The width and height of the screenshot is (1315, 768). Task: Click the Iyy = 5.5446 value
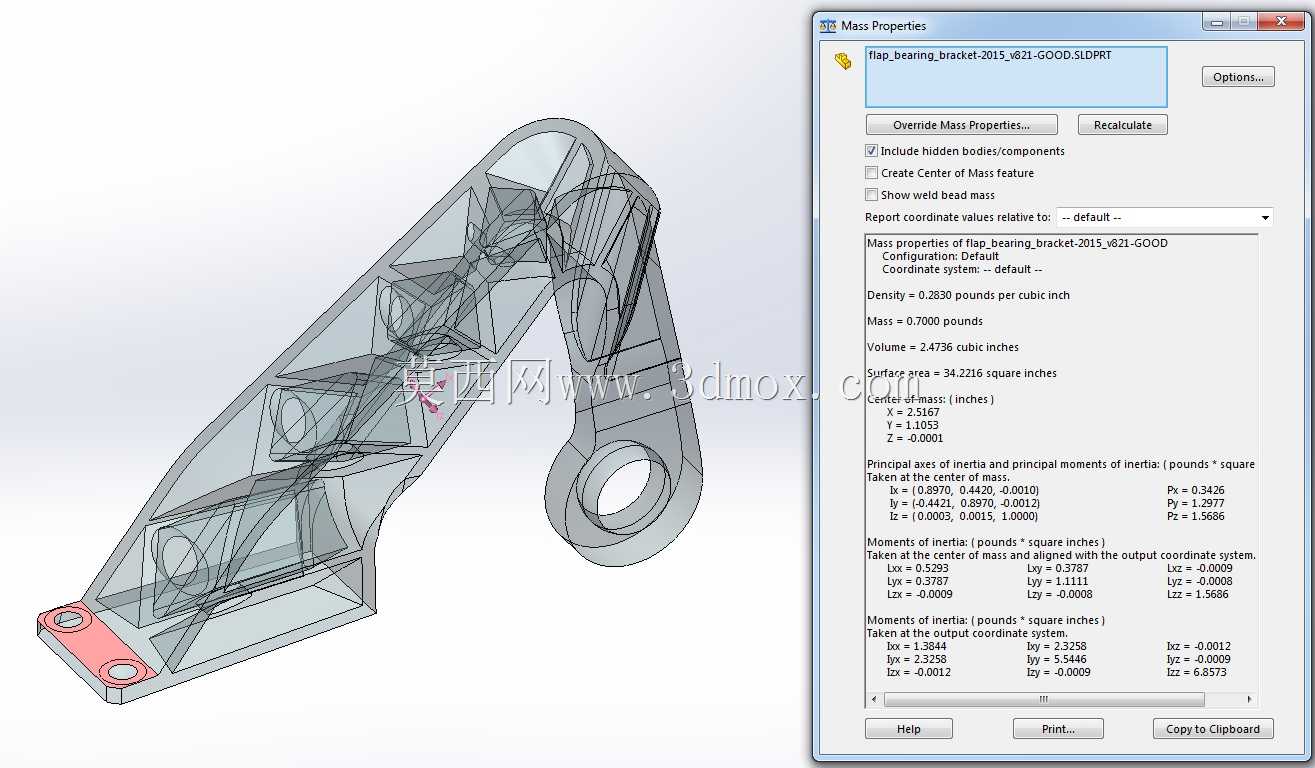click(1056, 659)
